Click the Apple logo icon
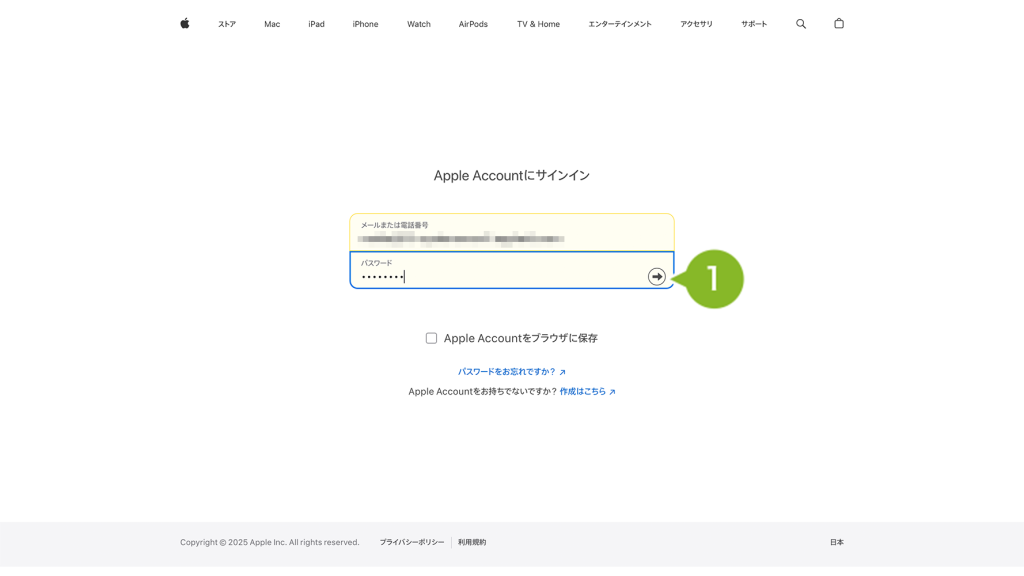The height and width of the screenshot is (576, 1024). coord(184,23)
